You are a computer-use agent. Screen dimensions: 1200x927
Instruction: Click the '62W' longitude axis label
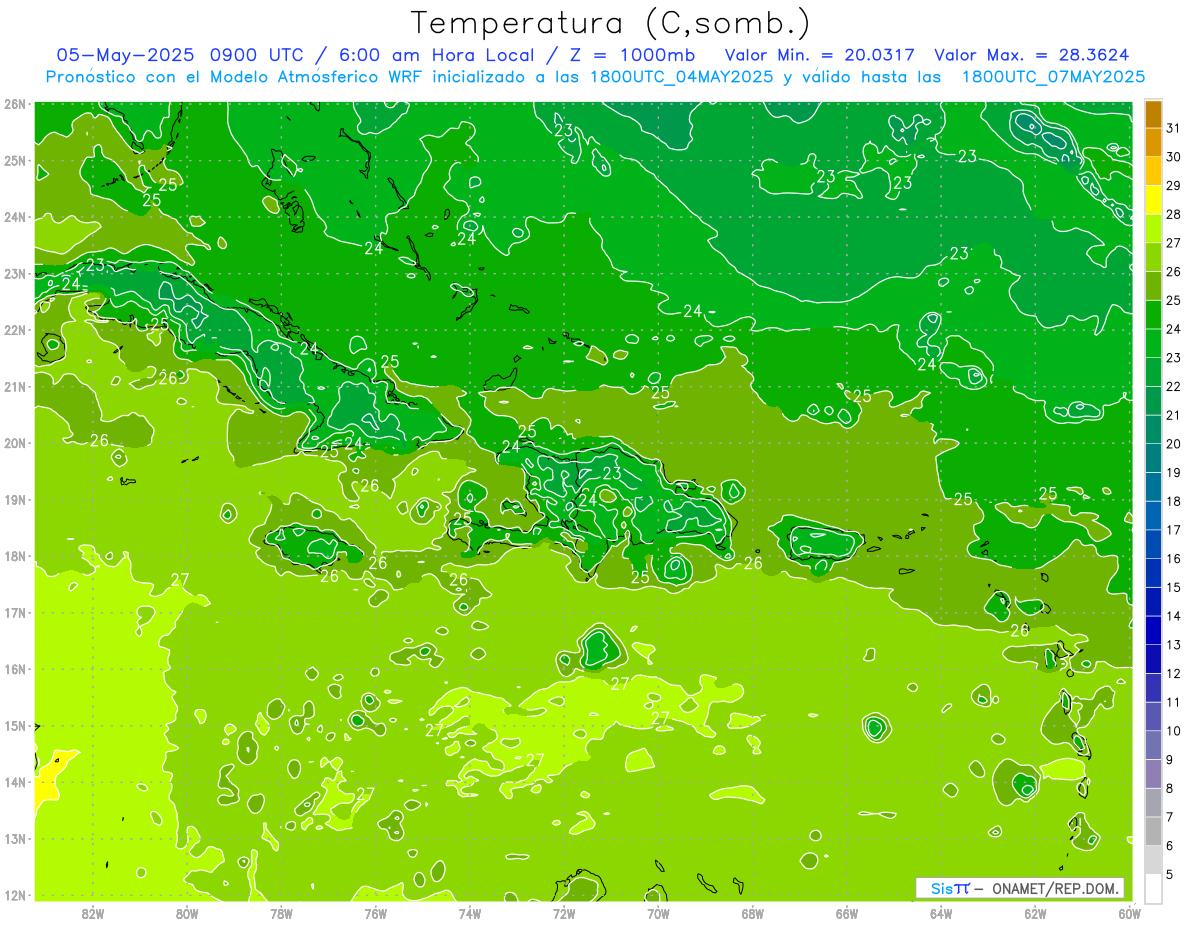pos(1035,912)
